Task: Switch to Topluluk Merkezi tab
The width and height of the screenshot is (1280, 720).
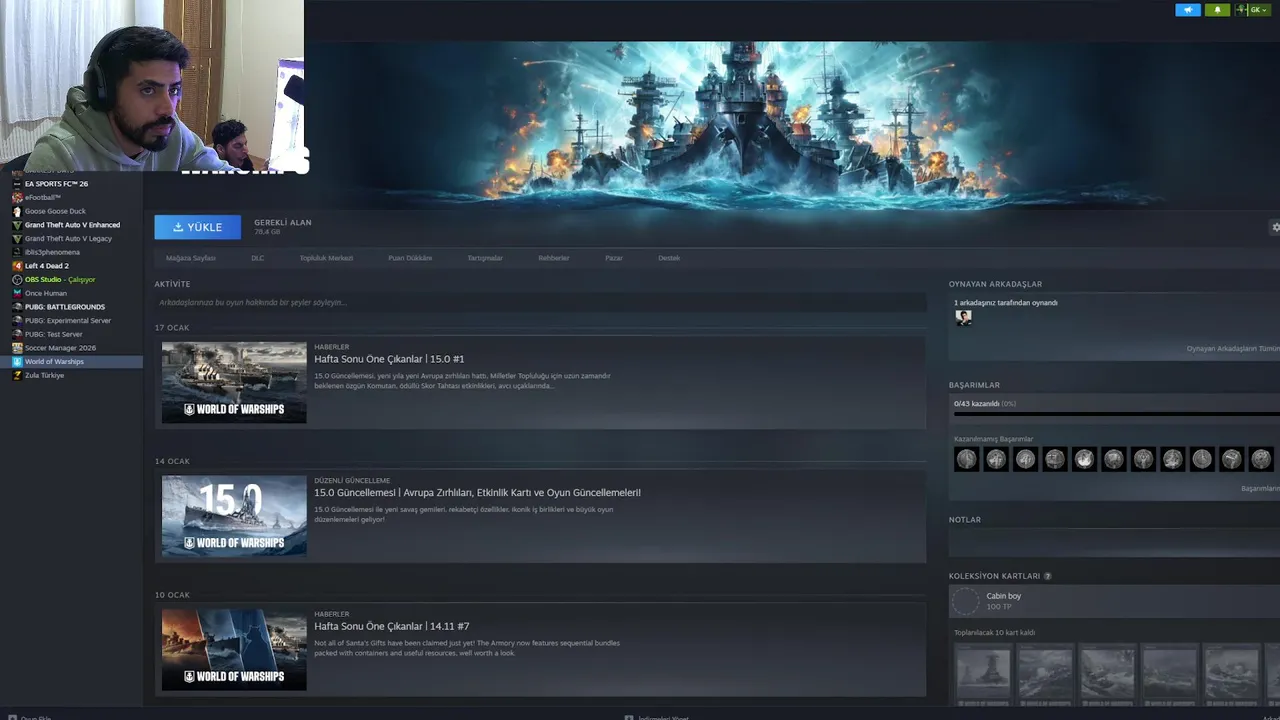Action: coord(326,258)
